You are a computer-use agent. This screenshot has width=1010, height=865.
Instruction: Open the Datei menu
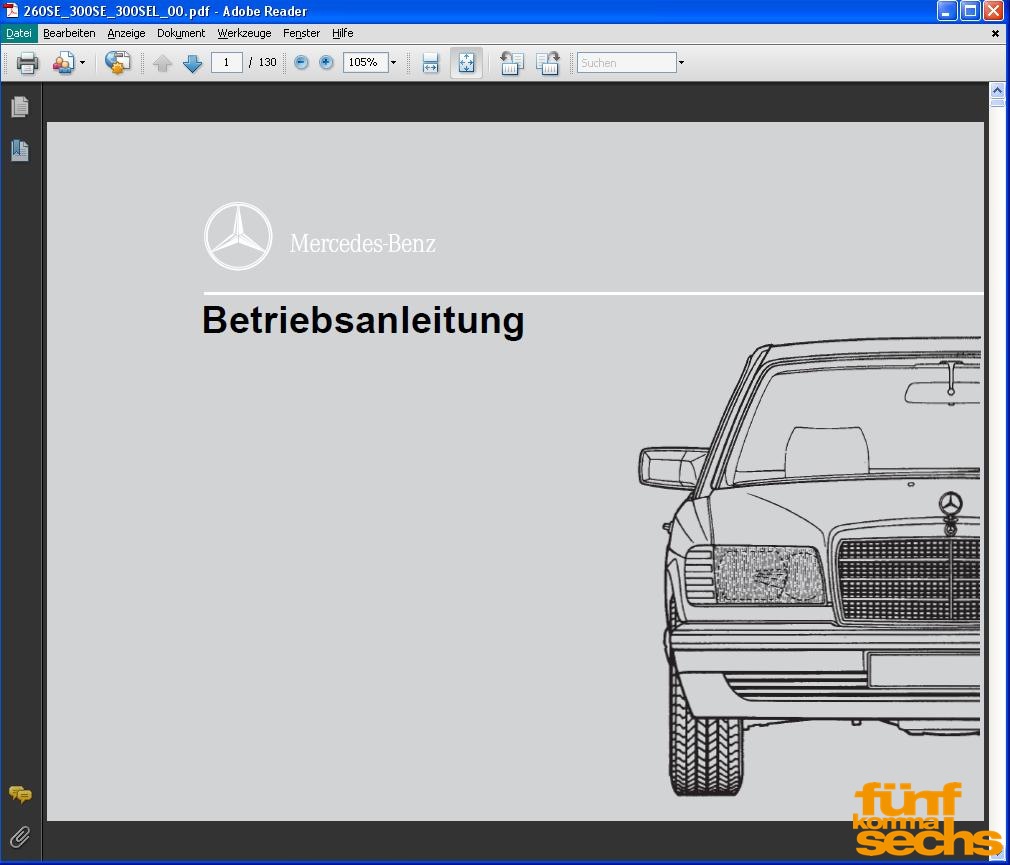coord(19,33)
